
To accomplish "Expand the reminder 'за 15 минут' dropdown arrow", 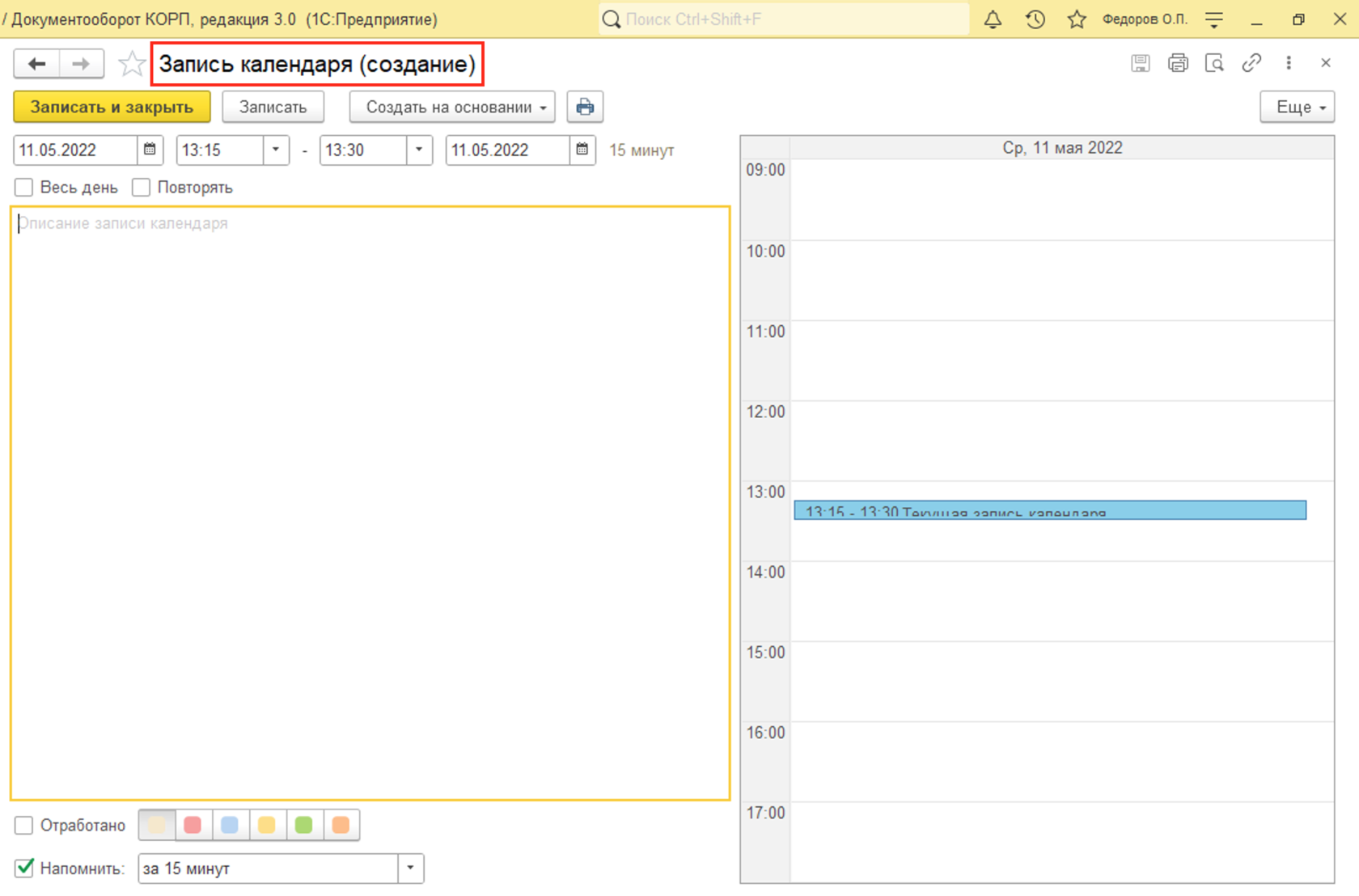I will pyautogui.click(x=411, y=869).
